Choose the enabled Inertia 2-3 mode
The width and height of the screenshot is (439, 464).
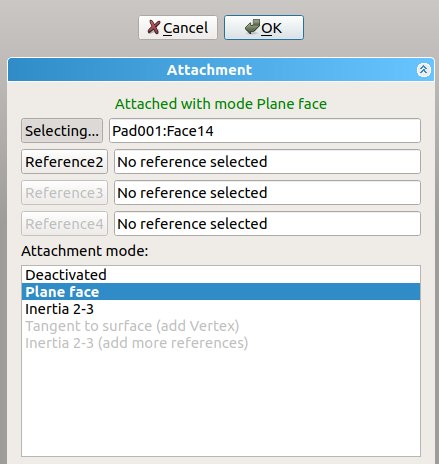(221, 309)
